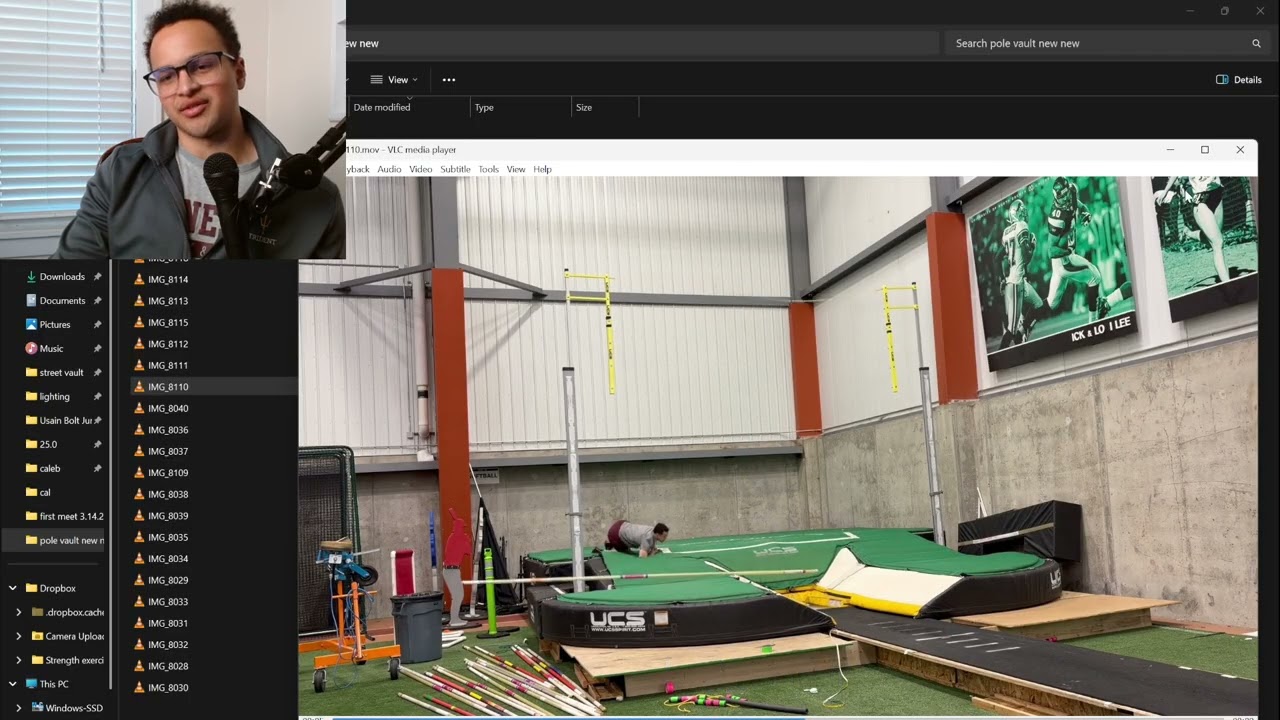1280x720 pixels.
Task: Click the pin icon next to Pictures
Action: coord(97,325)
